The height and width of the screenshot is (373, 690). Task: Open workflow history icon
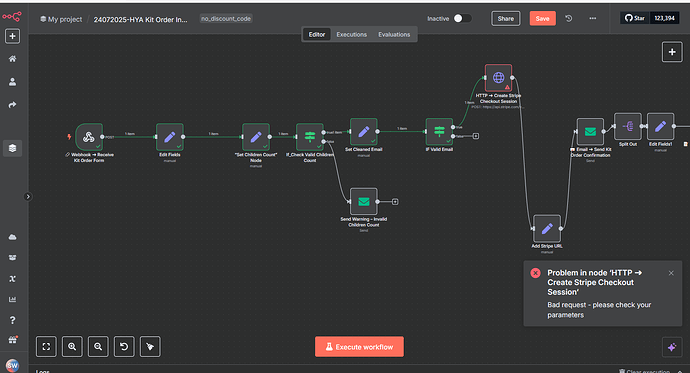(x=569, y=18)
